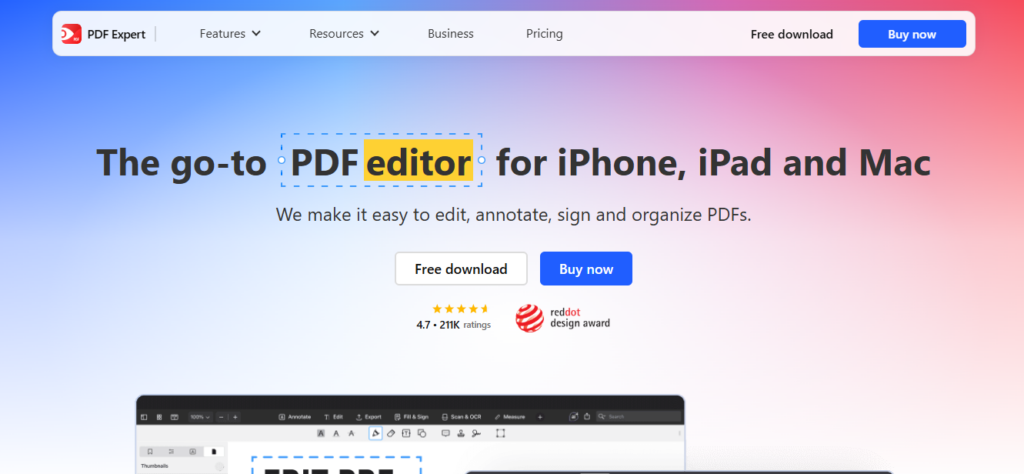Viewport: 1024px width, 474px height.
Task: Toggle the sidebar icon in app toolbar
Action: pos(144,417)
